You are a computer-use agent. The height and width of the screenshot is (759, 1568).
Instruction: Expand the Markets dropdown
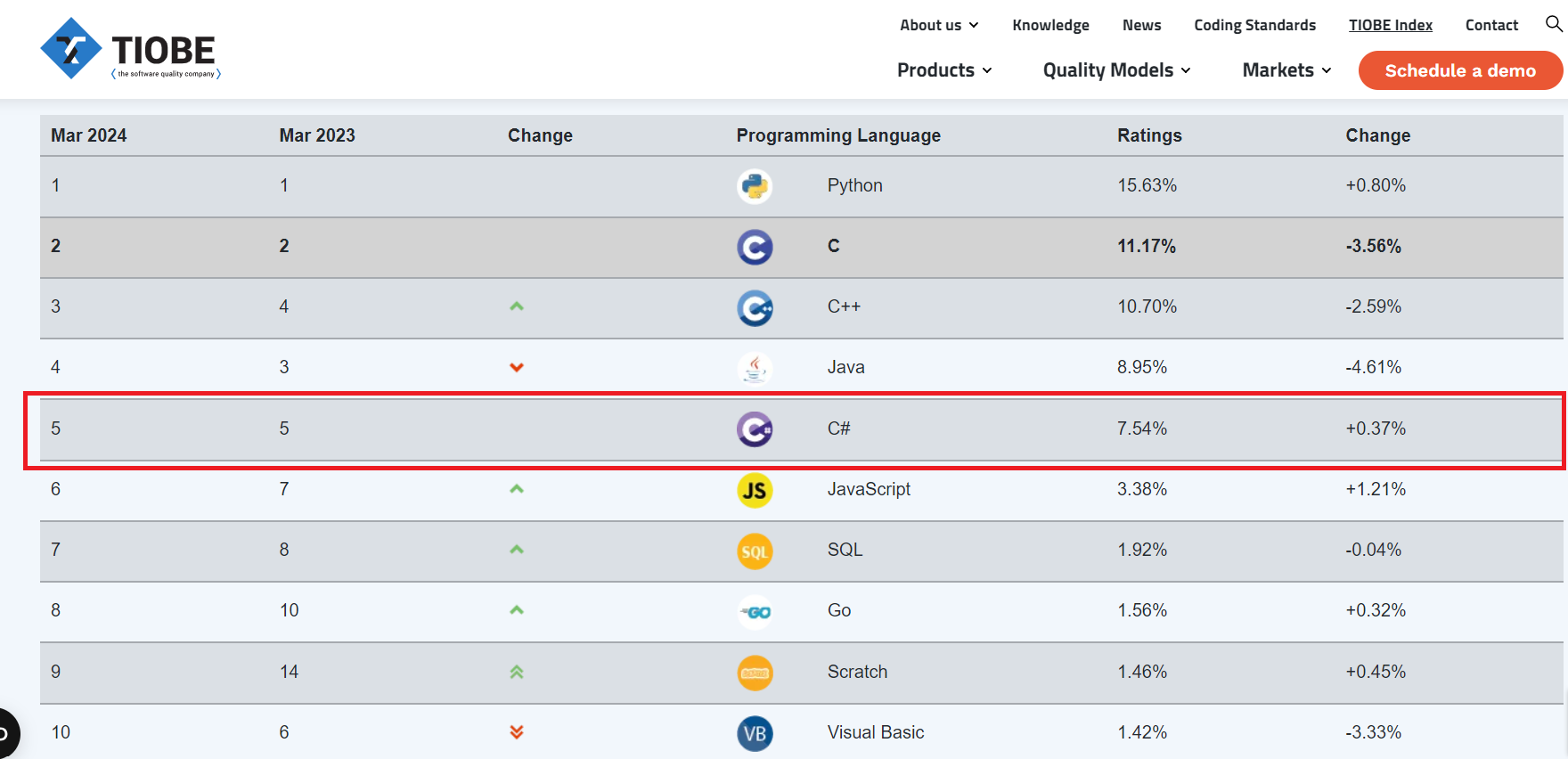tap(1286, 69)
